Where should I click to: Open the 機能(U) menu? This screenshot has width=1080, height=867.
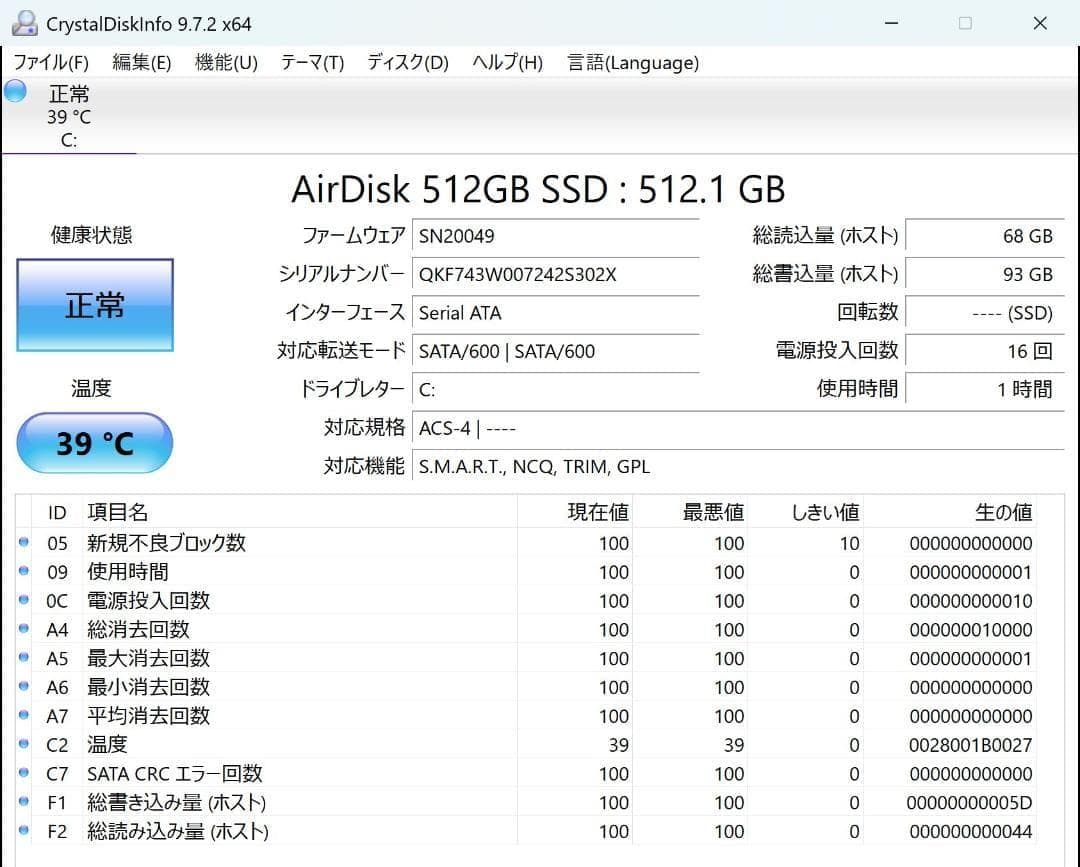tap(227, 63)
